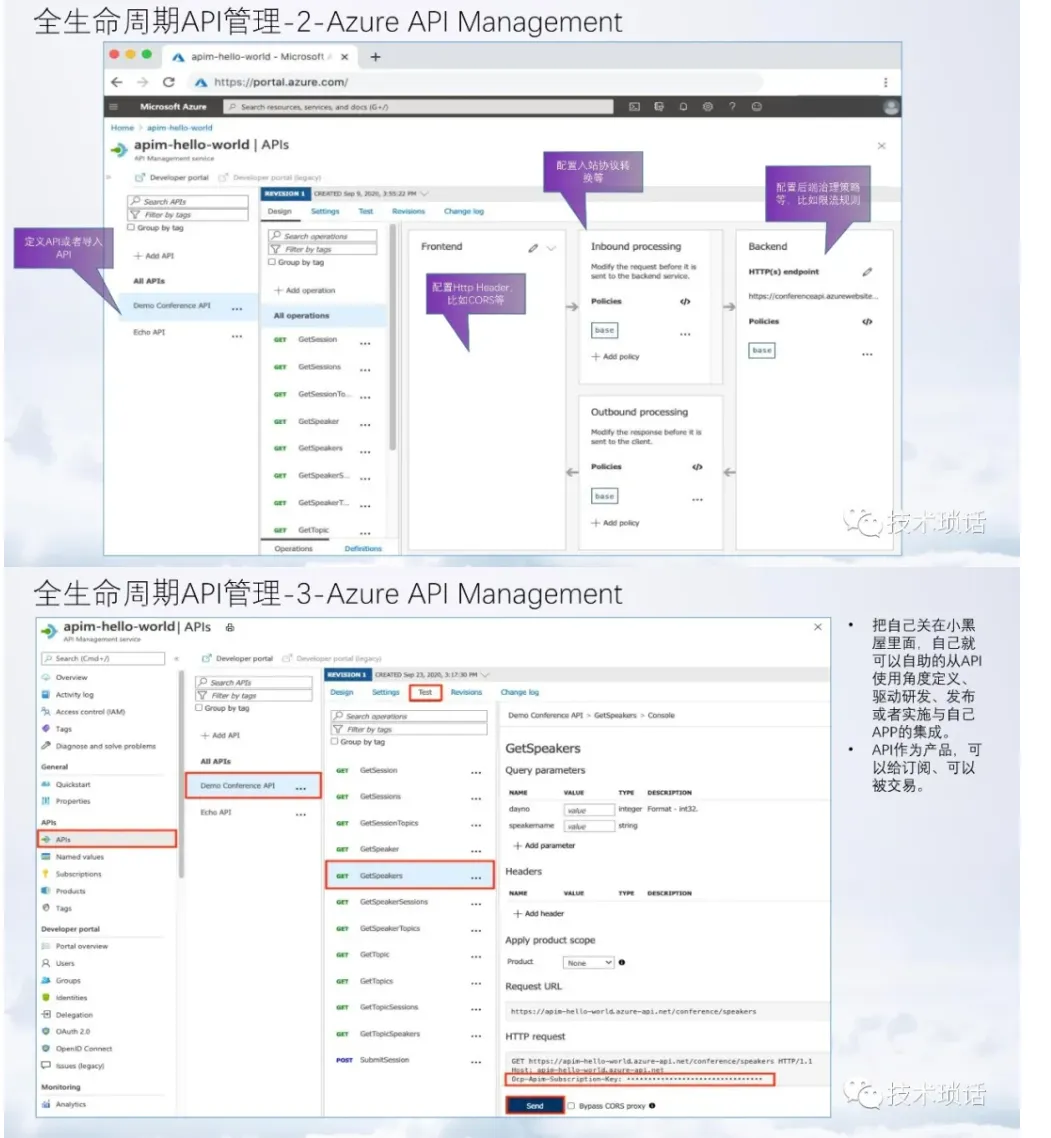Collapse the left sidebar with double chevron

point(176,659)
